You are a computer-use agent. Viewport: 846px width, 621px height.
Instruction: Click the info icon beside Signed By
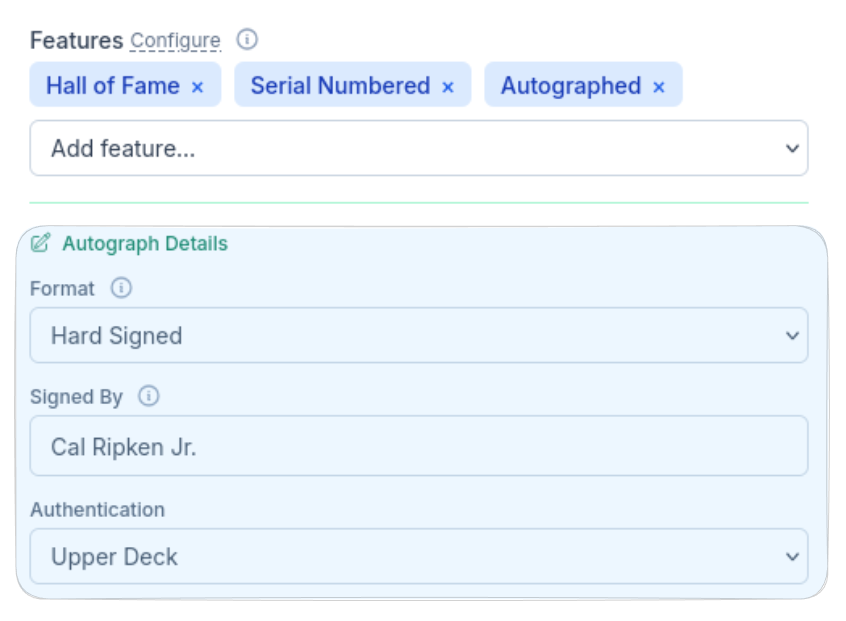click(x=148, y=397)
